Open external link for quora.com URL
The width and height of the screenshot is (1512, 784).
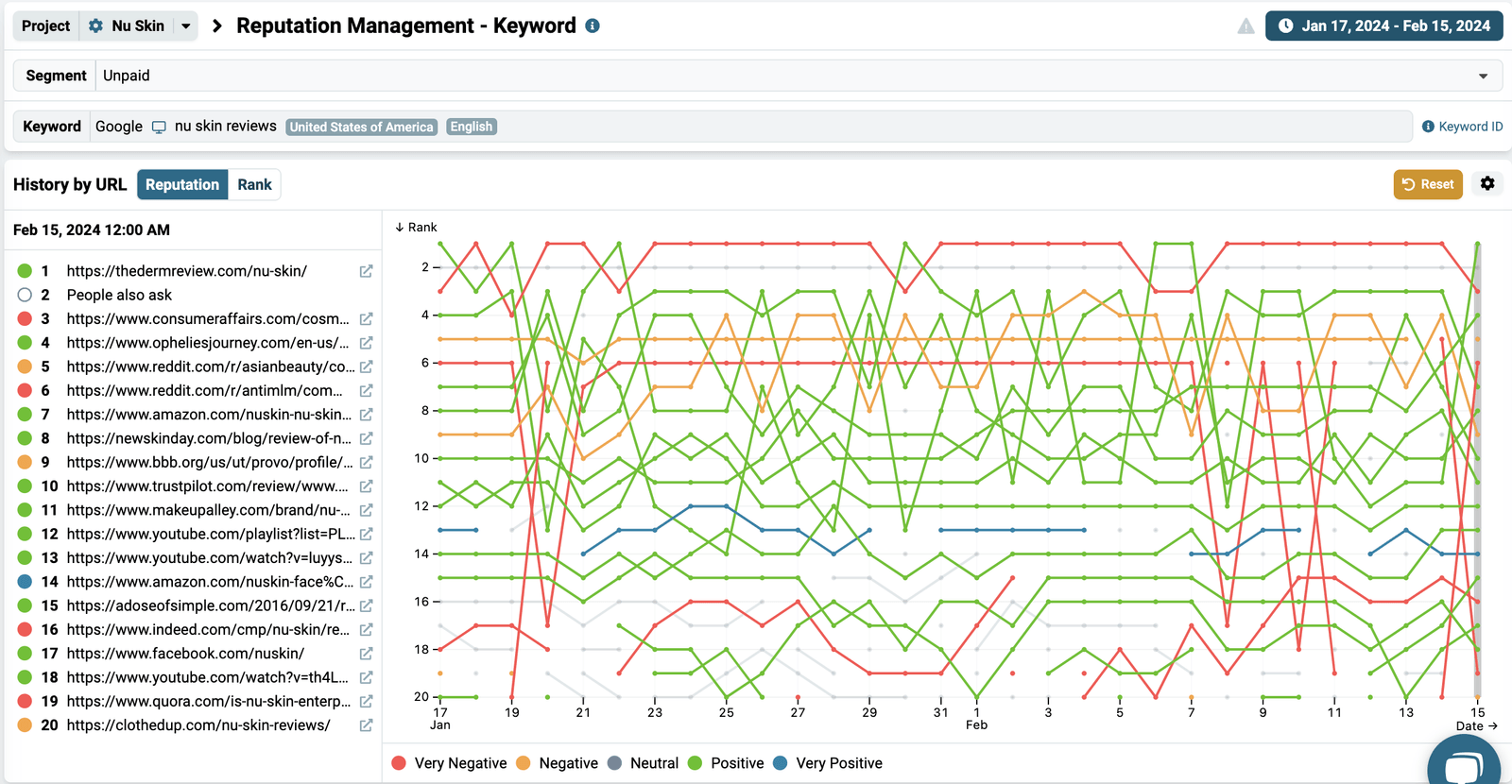tap(366, 702)
